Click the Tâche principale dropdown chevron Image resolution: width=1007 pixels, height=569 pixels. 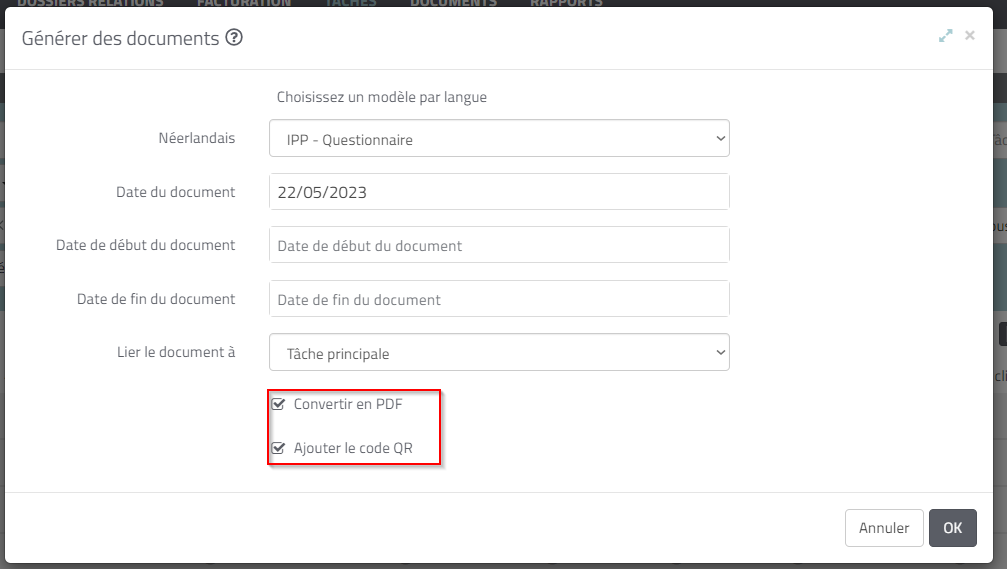[x=720, y=352]
